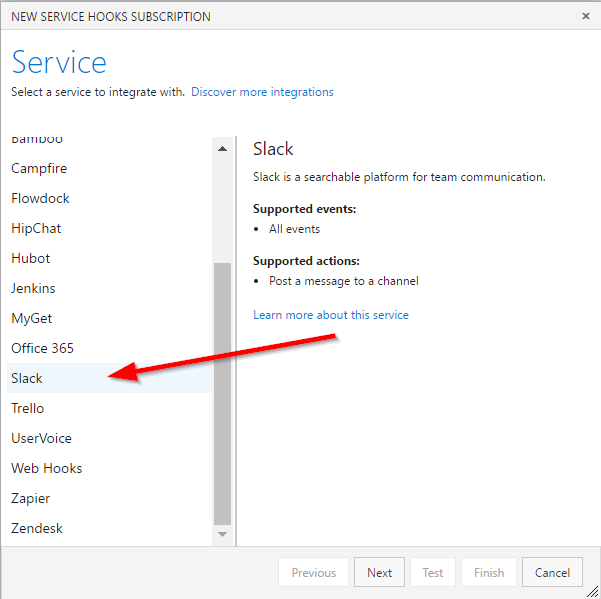The image size is (601, 599).
Task: Click the Cancel button
Action: [552, 572]
